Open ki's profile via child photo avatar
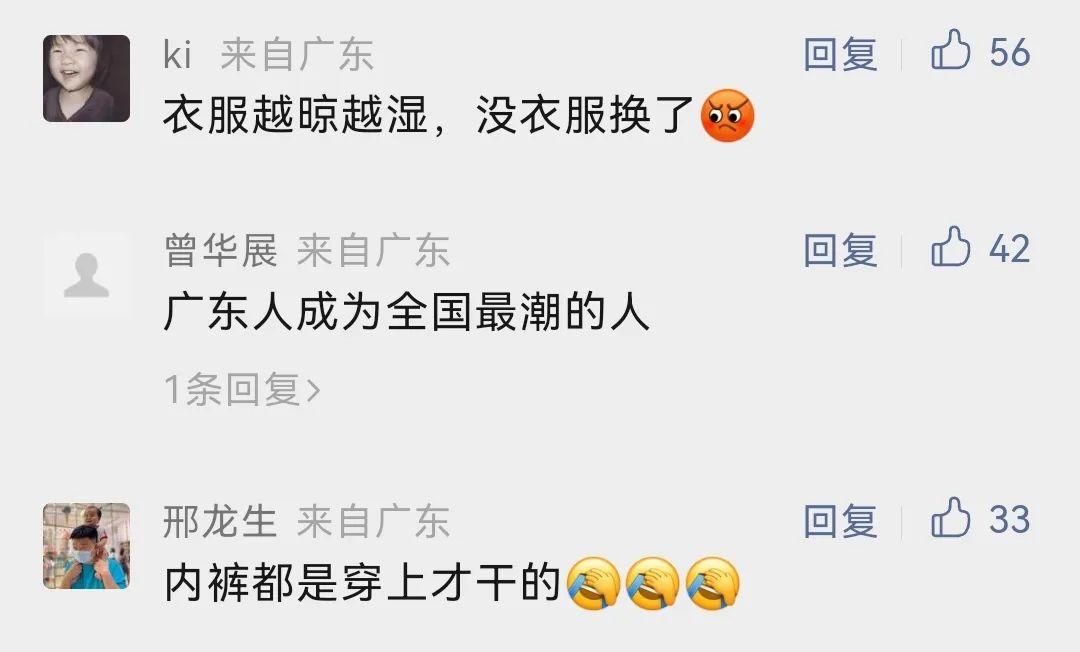The width and height of the screenshot is (1080, 652). pyautogui.click(x=86, y=78)
